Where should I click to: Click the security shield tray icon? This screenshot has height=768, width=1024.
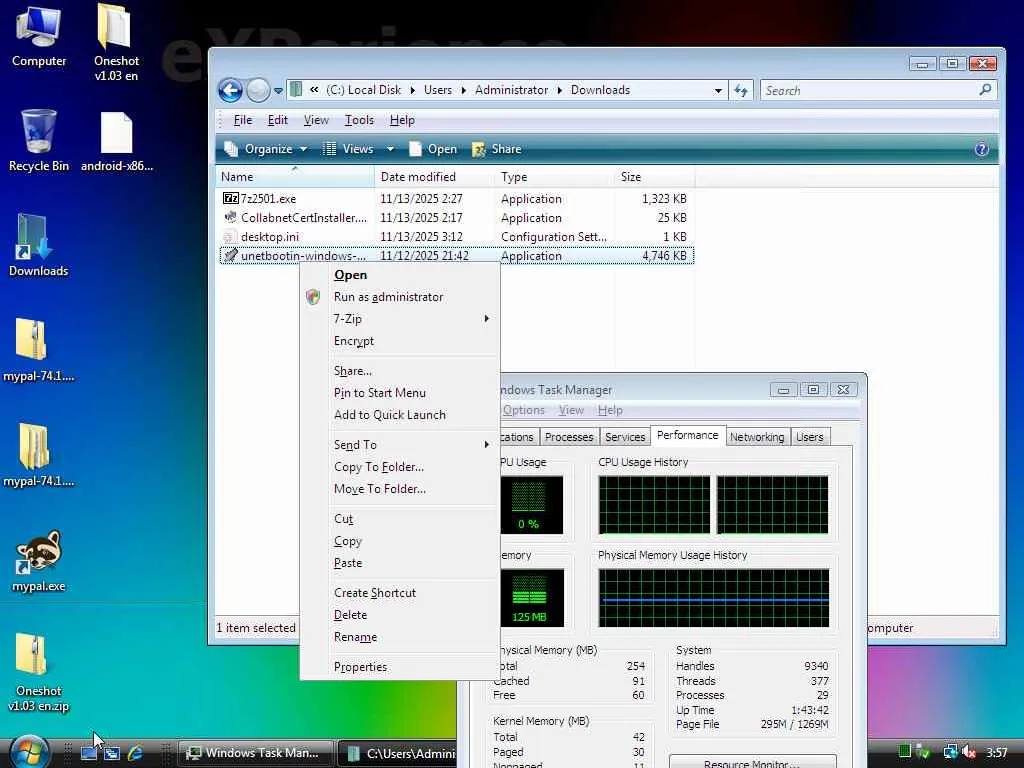923,752
